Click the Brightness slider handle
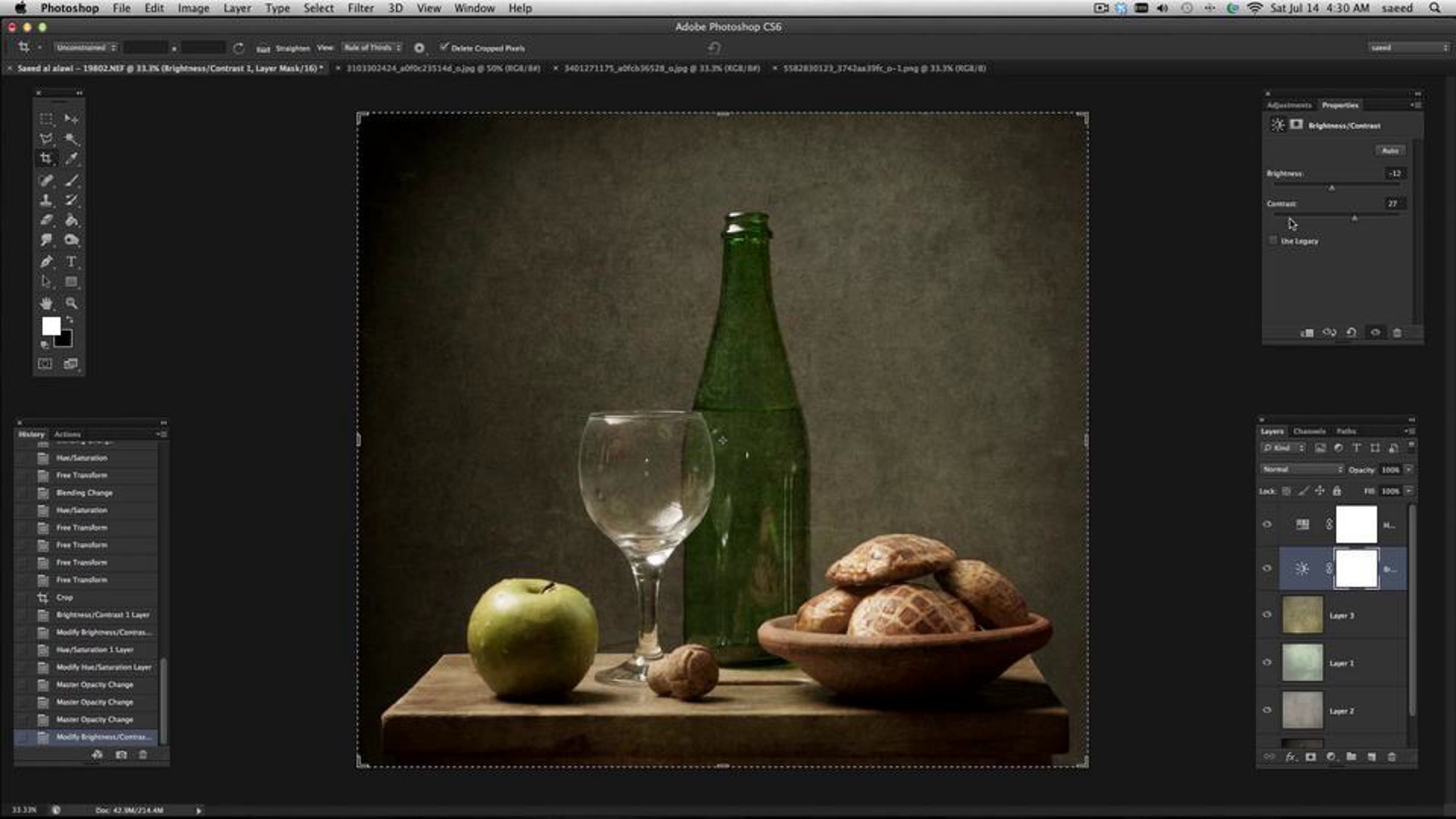 click(1332, 188)
